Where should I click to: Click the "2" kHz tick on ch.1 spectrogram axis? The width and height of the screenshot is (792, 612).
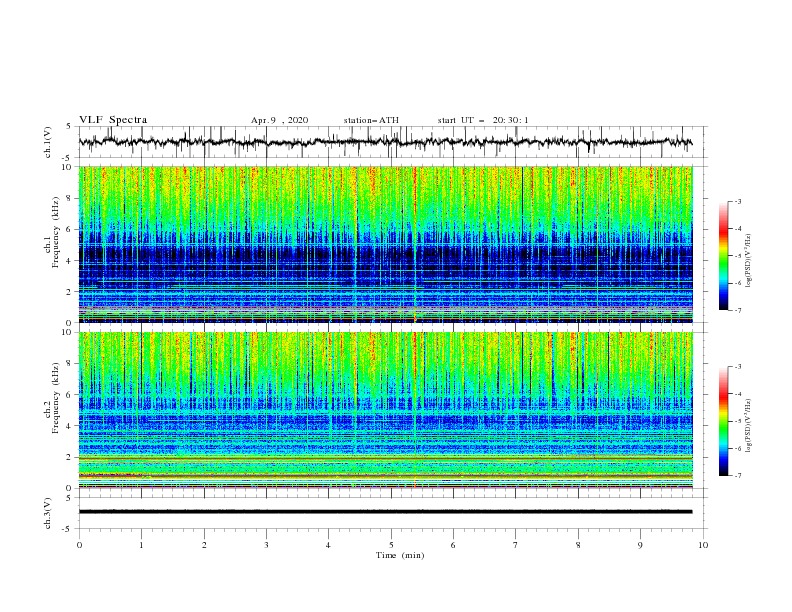[x=70, y=292]
